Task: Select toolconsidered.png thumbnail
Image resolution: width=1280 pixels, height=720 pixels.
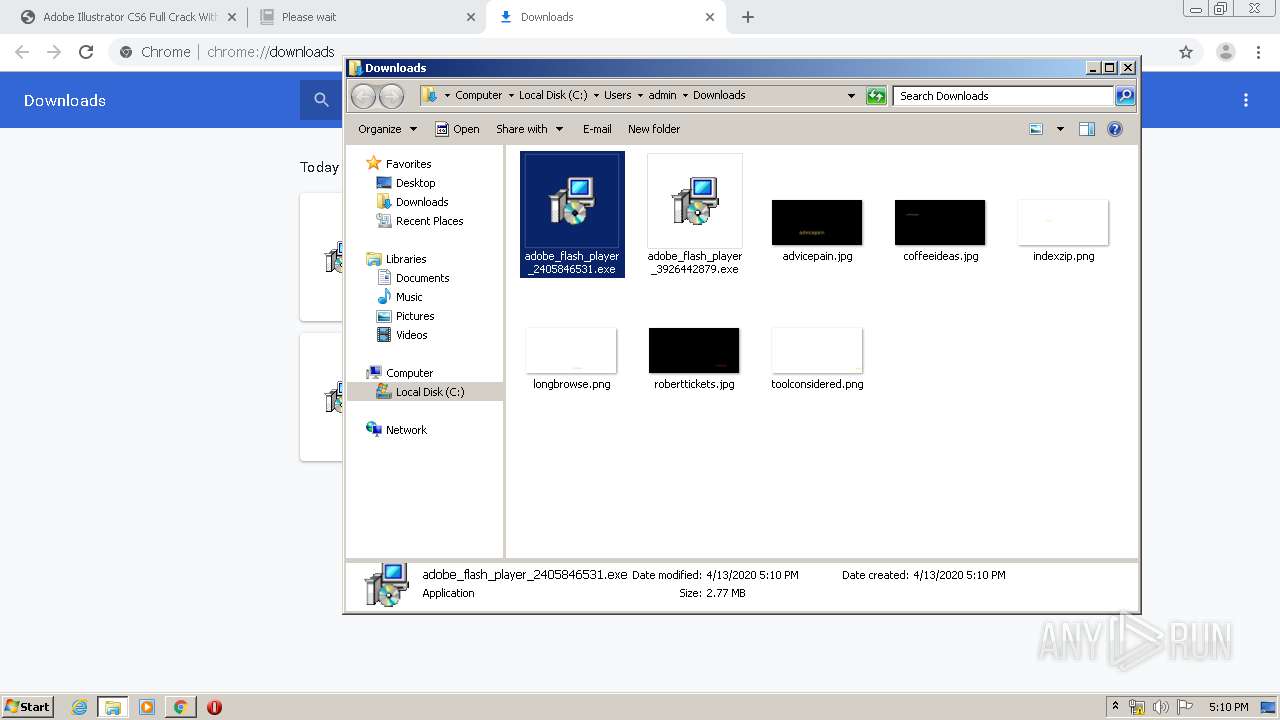Action: tap(817, 350)
